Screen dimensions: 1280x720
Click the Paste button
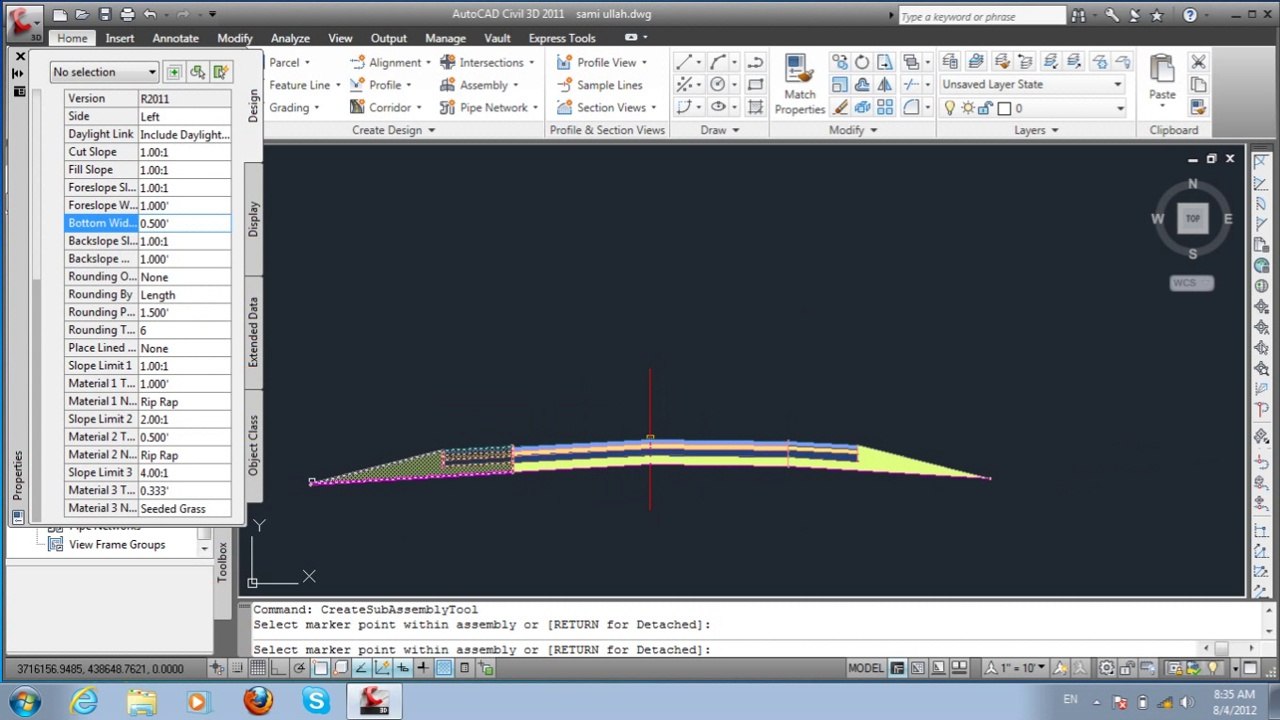click(x=1162, y=80)
